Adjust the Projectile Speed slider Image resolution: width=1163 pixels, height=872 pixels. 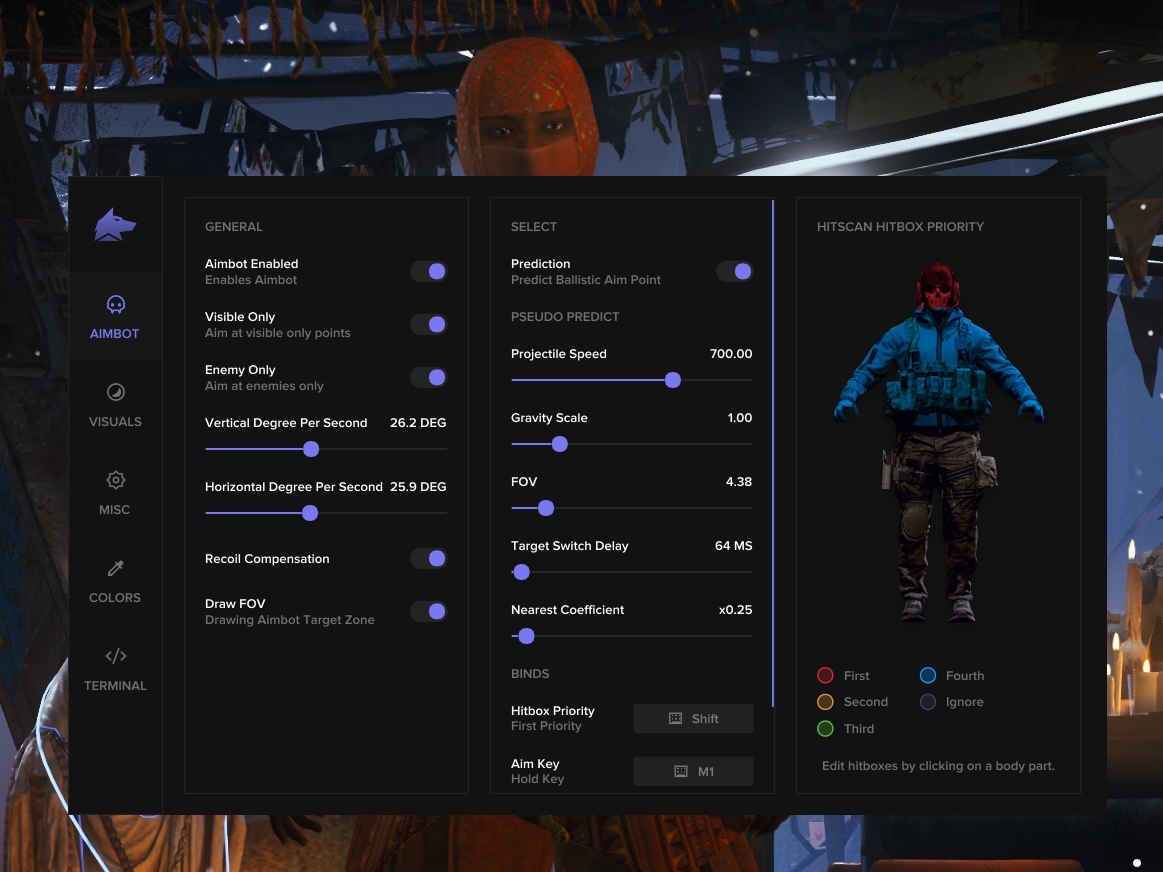(x=672, y=380)
